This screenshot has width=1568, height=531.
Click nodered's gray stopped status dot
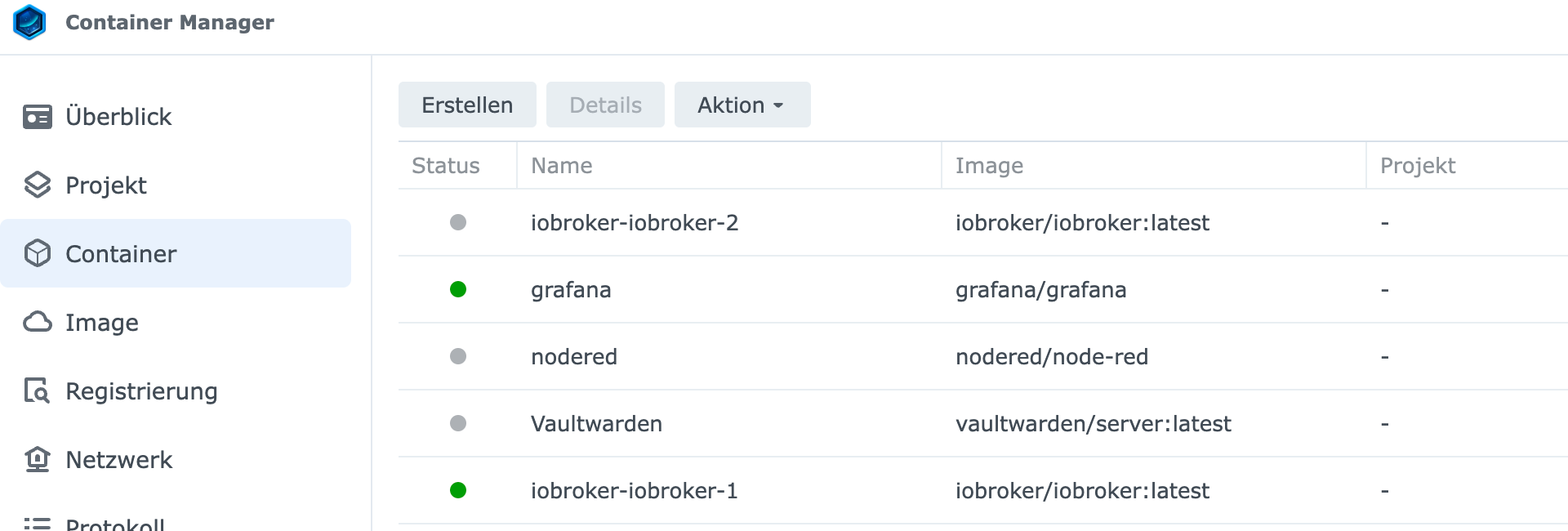[x=458, y=356]
